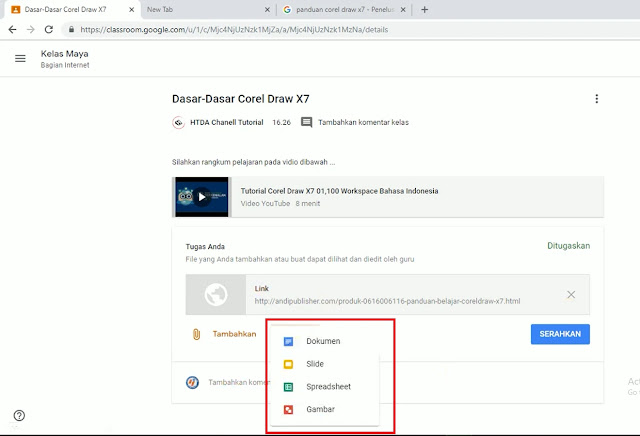The width and height of the screenshot is (640, 436).
Task: Click the Tugas Anda heading
Action: (205, 247)
